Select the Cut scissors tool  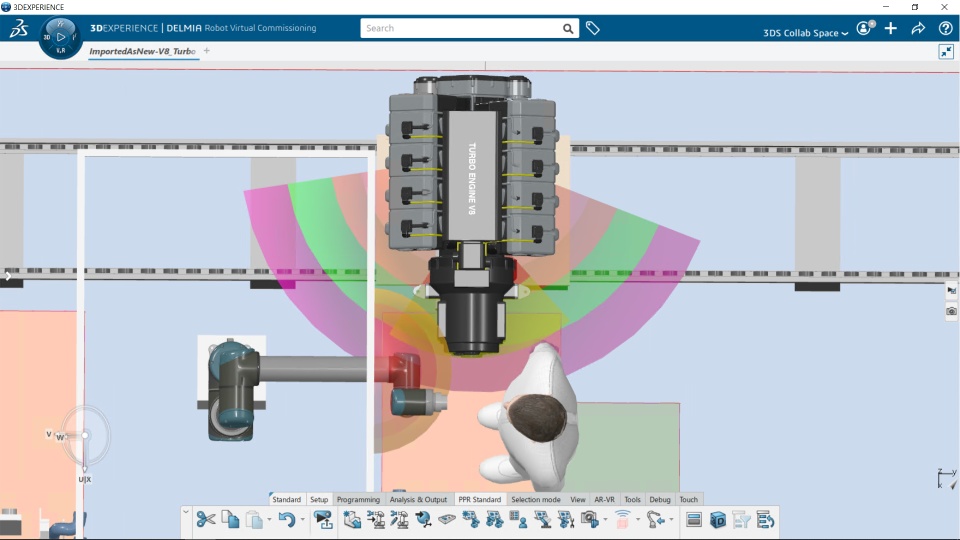[x=206, y=520]
